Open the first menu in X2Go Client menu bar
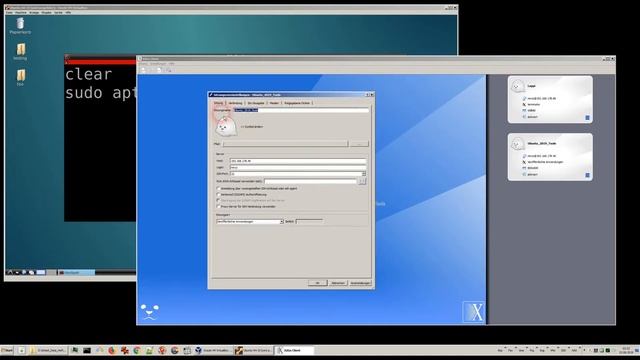 (144, 64)
